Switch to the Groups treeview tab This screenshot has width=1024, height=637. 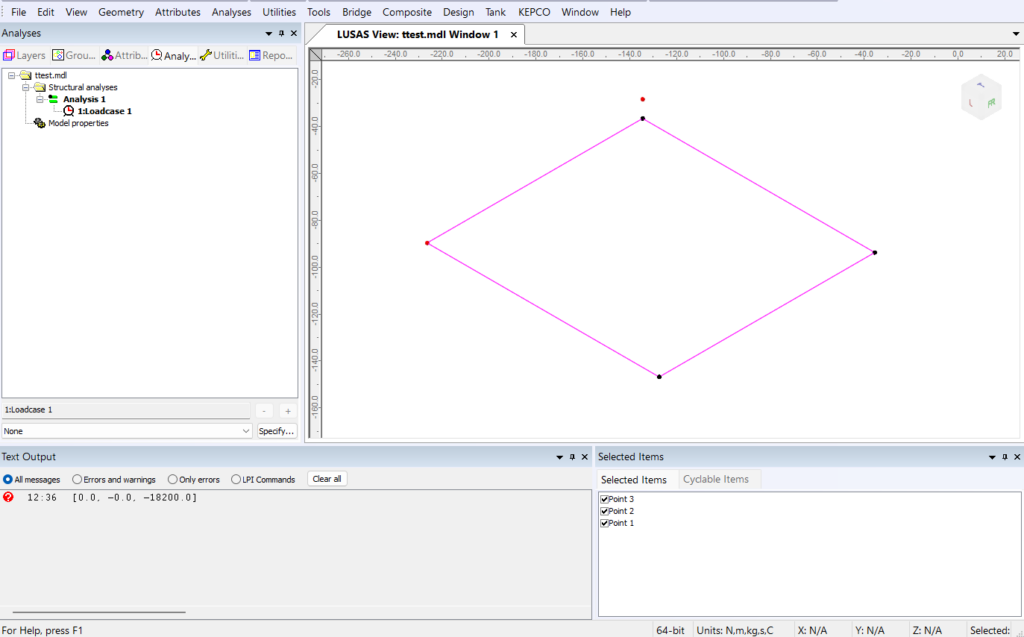(74, 56)
